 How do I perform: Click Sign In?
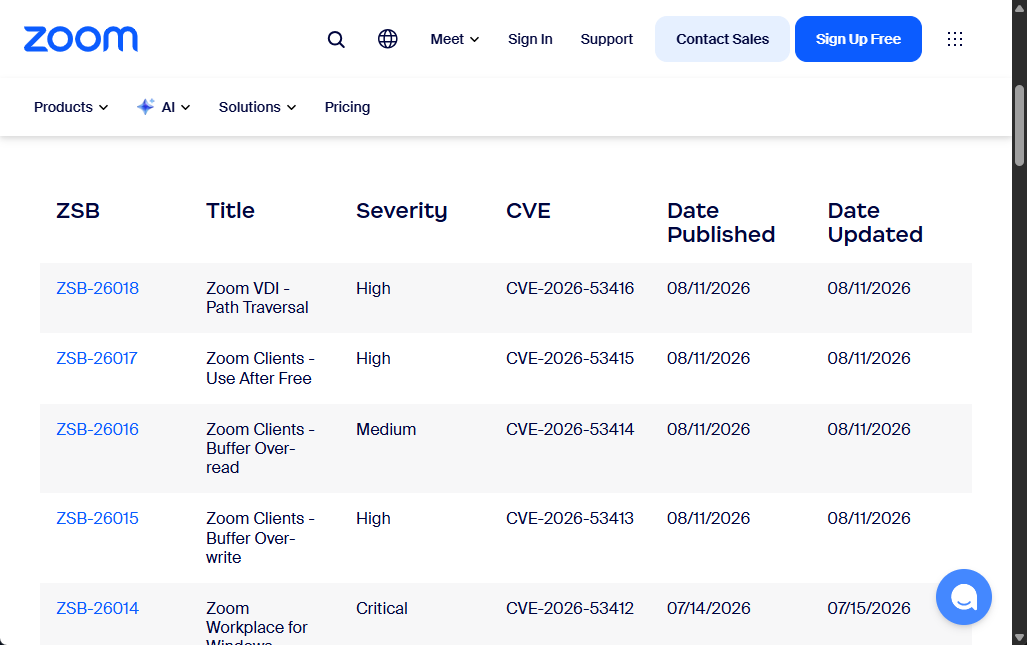pyautogui.click(x=531, y=39)
